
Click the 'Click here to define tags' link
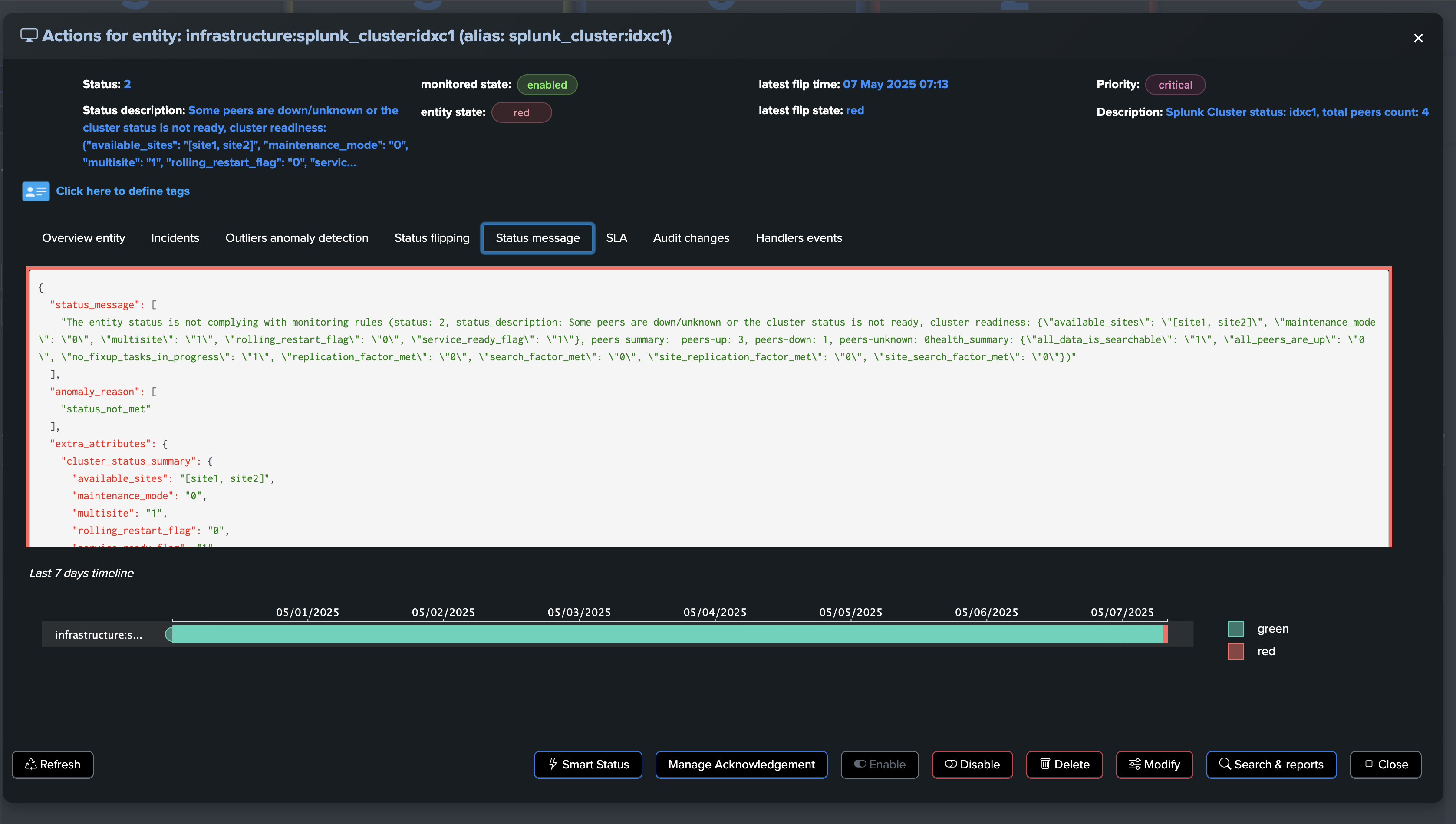(123, 191)
